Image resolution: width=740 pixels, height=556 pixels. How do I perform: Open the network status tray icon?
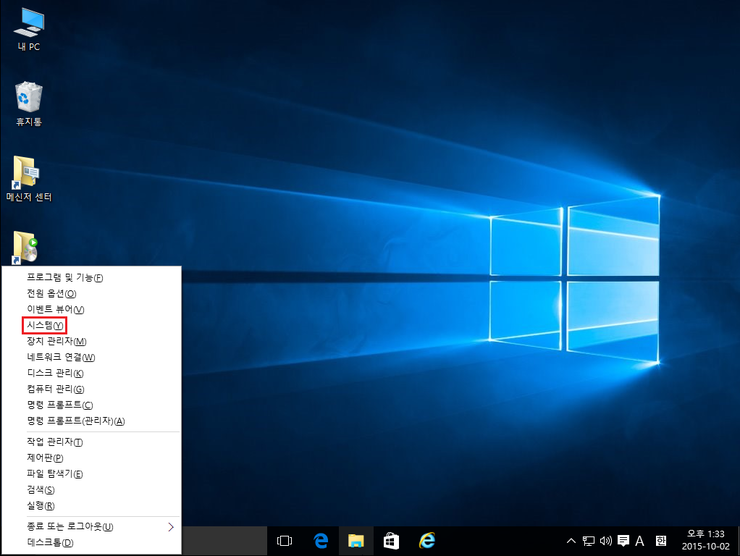pyautogui.click(x=589, y=541)
